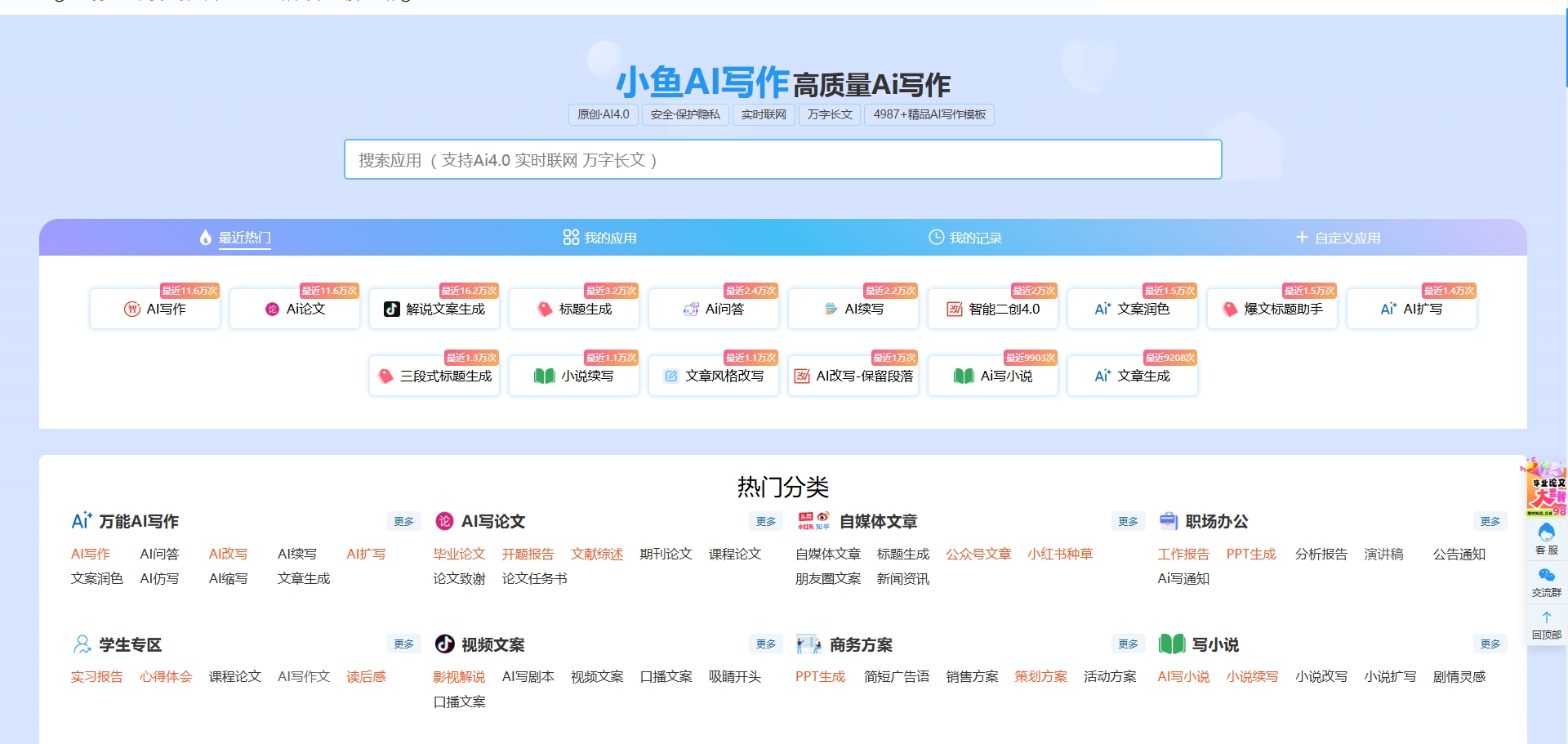Open the 自定义应用 tab
This screenshot has height=744, width=1568.
pyautogui.click(x=1338, y=238)
